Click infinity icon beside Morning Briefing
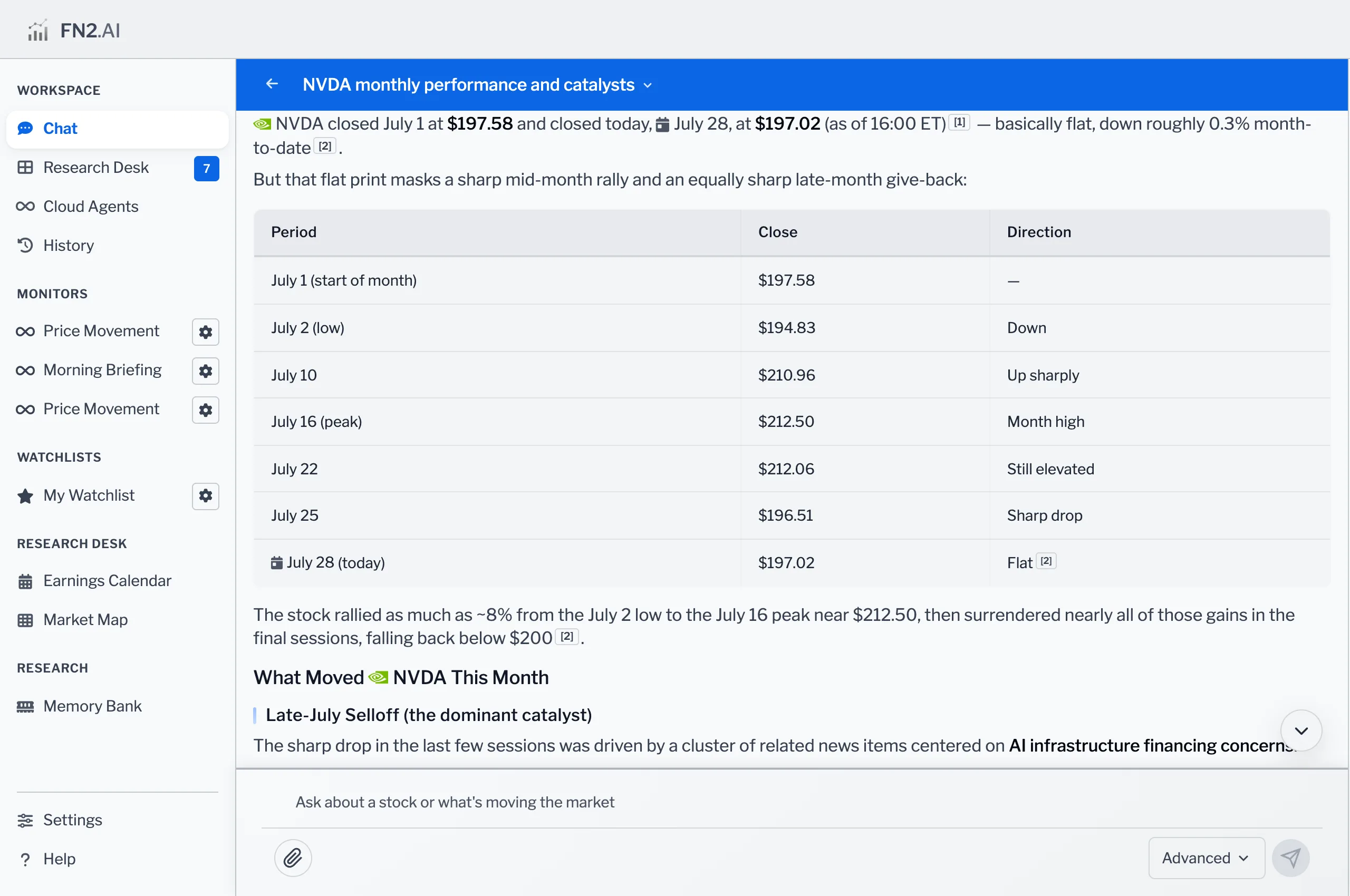Screen dimensions: 1350x896 [25, 371]
